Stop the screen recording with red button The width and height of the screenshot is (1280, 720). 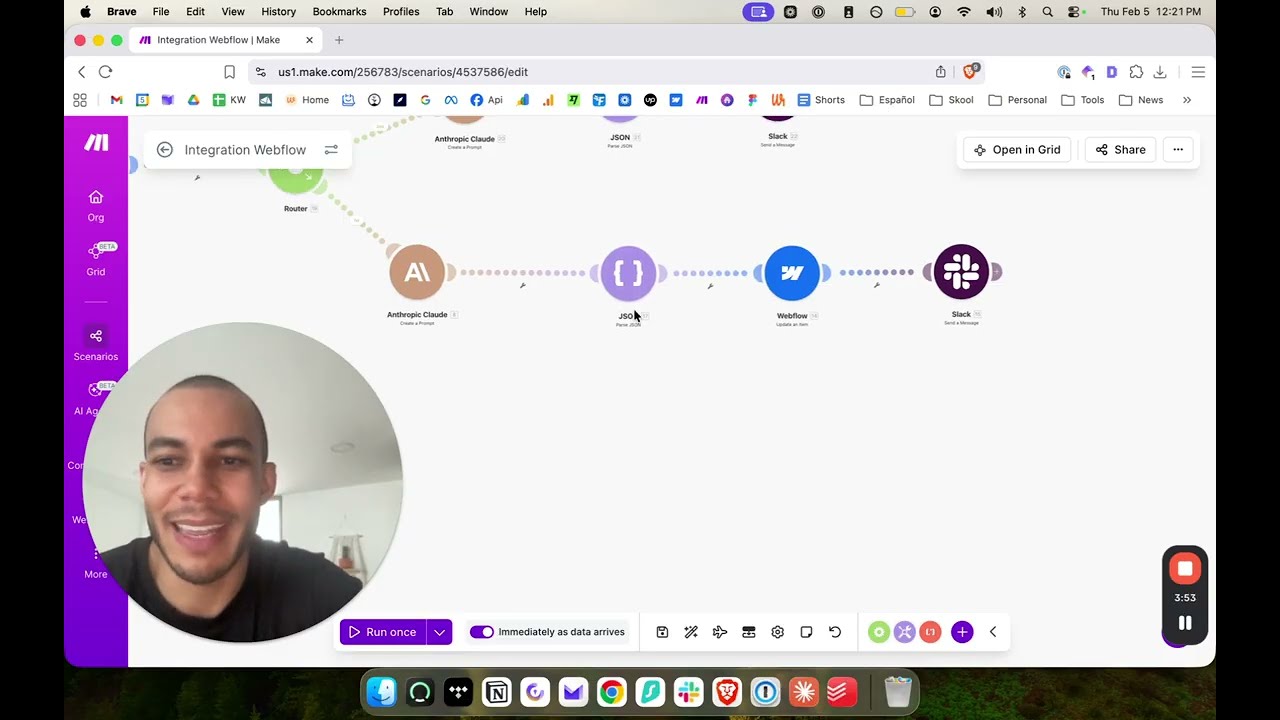[x=1185, y=569]
